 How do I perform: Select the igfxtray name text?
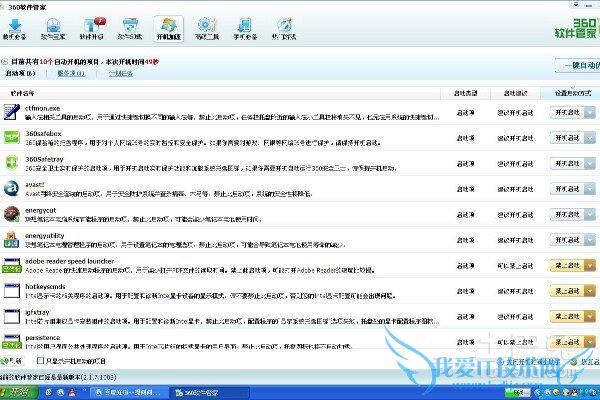point(37,312)
